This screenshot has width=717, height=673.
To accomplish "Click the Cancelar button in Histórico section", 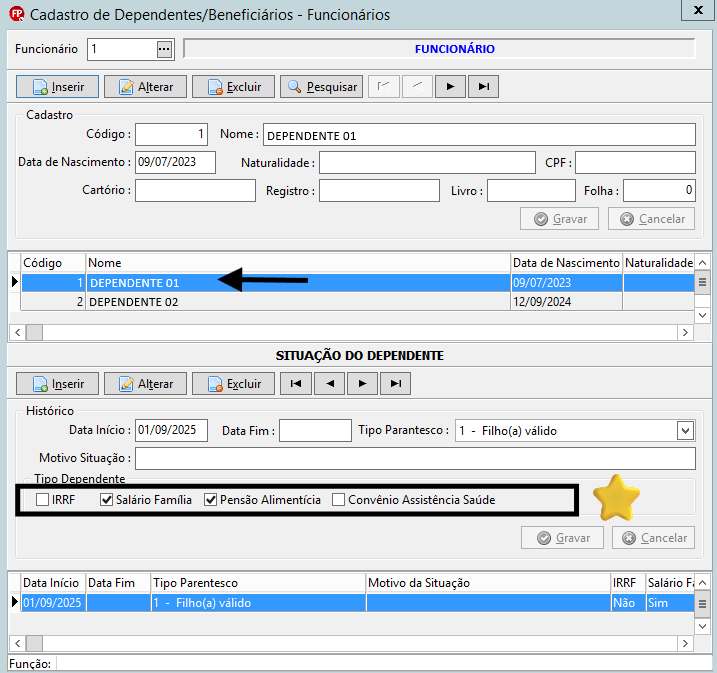I will (x=654, y=538).
